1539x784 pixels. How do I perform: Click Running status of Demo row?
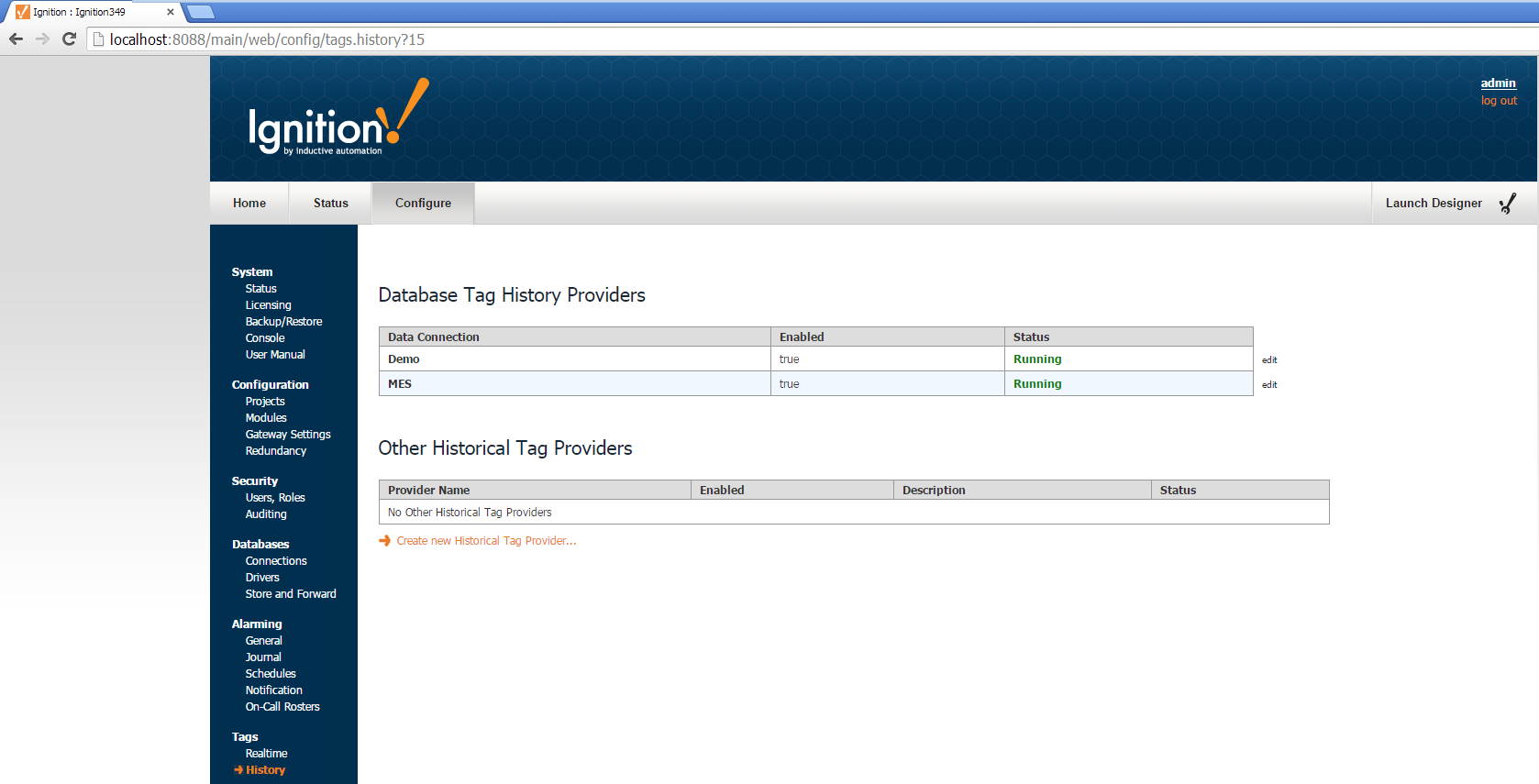[x=1037, y=359]
